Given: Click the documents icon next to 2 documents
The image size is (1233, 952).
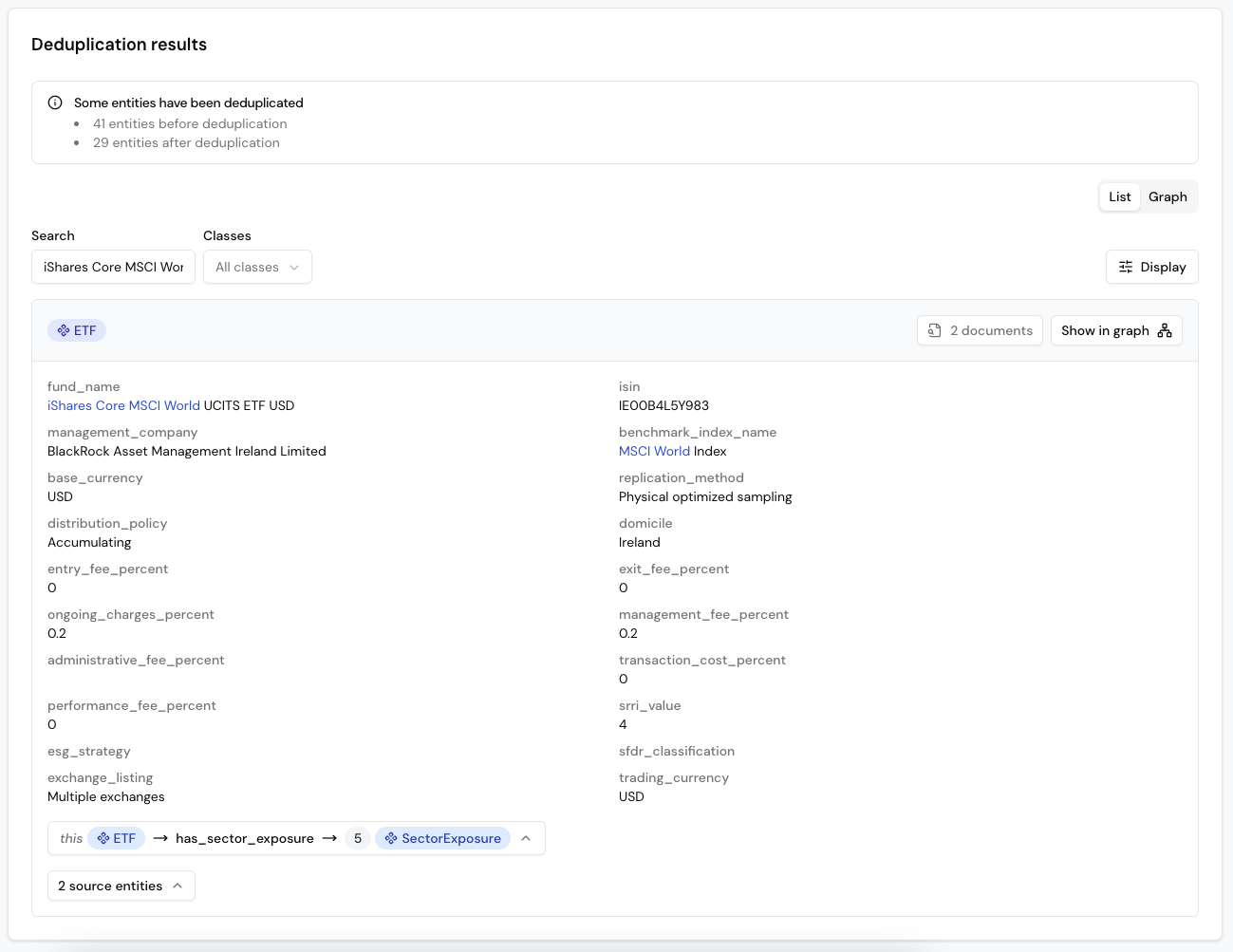Looking at the screenshot, I should click(x=935, y=330).
